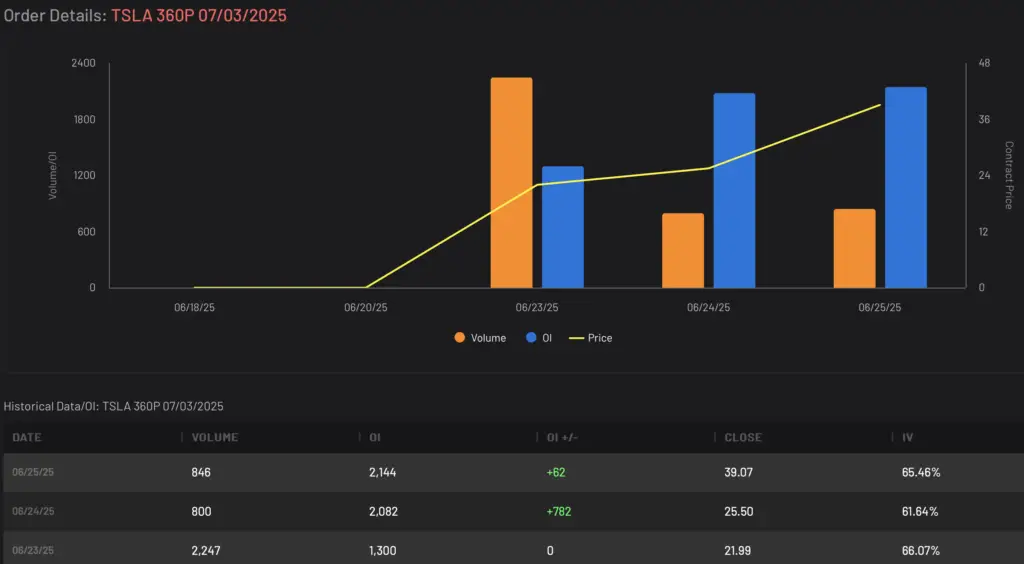The image size is (1024, 564).
Task: Click the blue OI bar for 06/23/25
Action: (x=563, y=227)
